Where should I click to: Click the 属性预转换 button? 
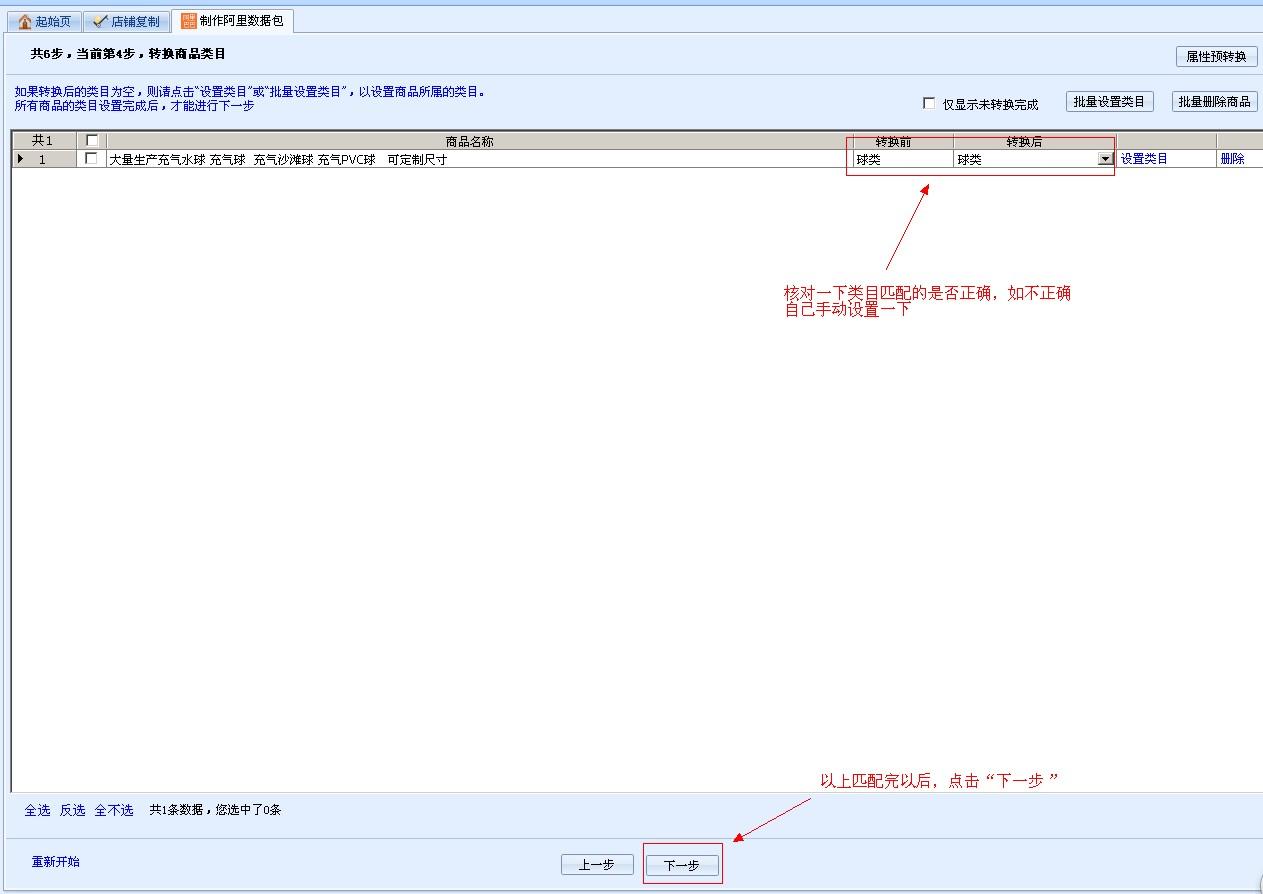tap(1216, 57)
